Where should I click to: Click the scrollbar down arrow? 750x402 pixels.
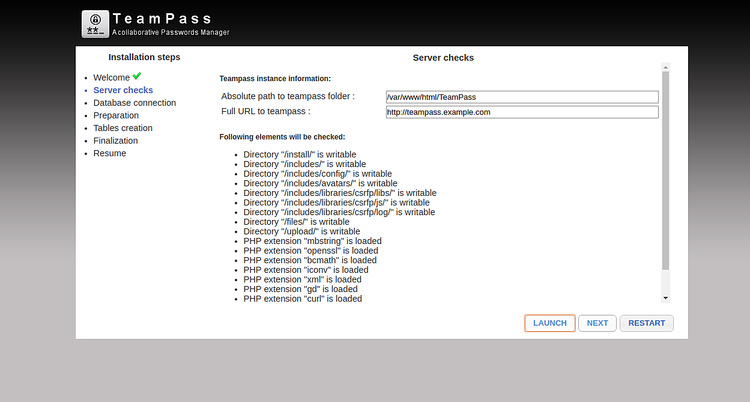coord(665,297)
